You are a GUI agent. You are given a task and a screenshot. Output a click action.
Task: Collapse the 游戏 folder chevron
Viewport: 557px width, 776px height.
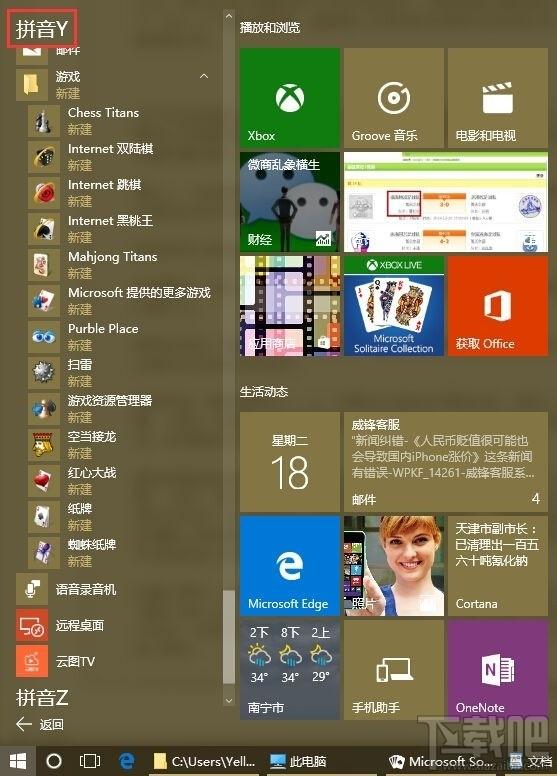pyautogui.click(x=203, y=76)
